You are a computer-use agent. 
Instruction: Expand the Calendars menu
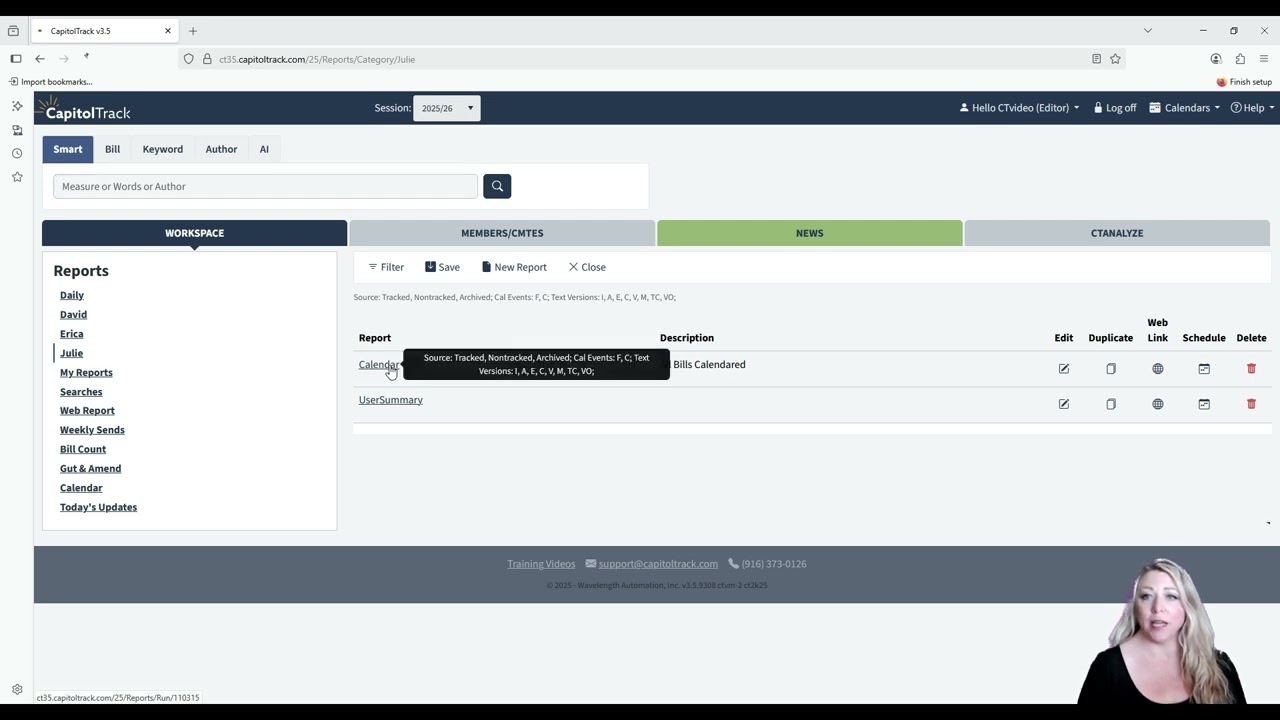(1184, 108)
